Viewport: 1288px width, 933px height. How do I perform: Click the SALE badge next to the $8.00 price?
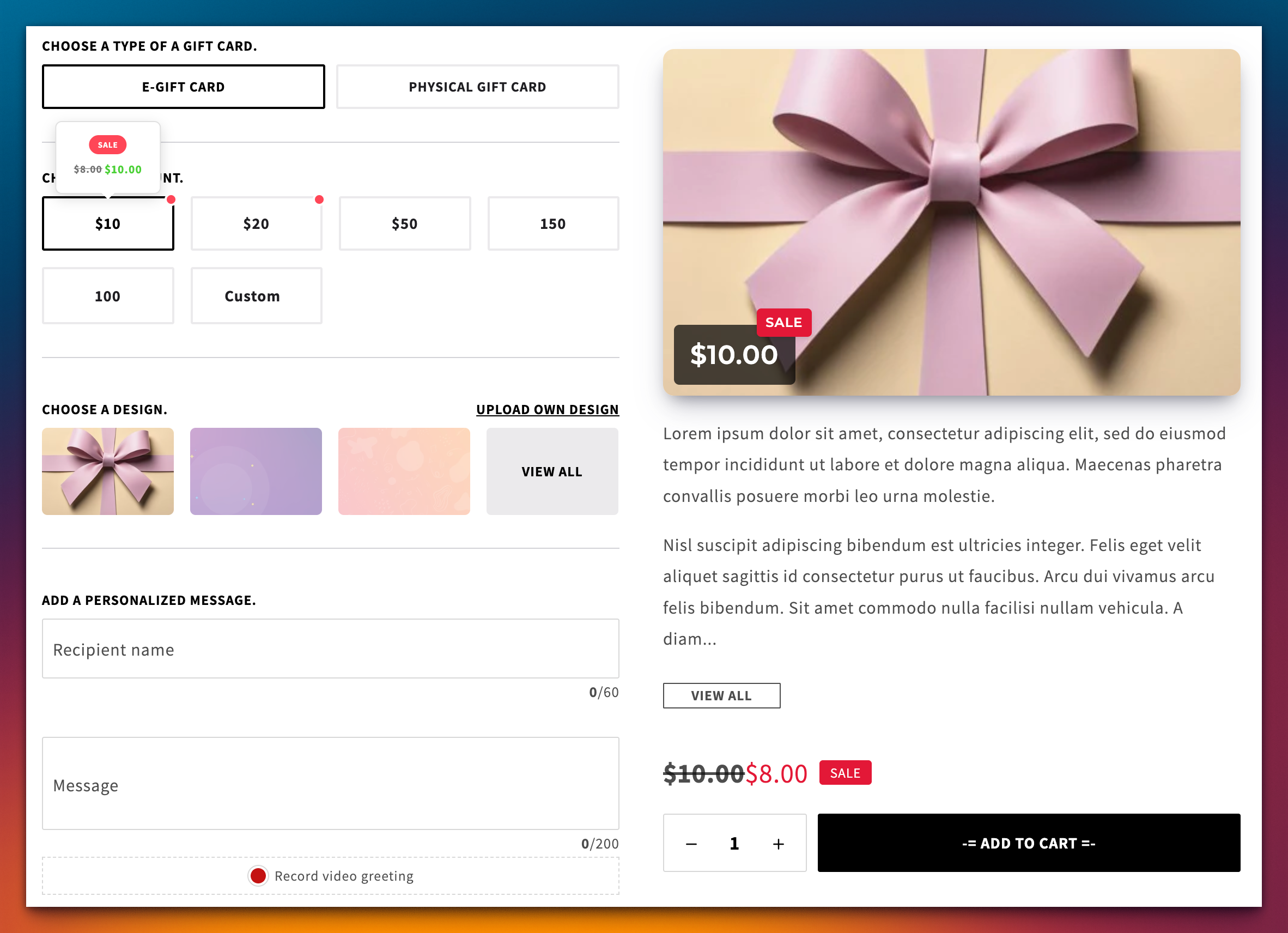coord(845,773)
